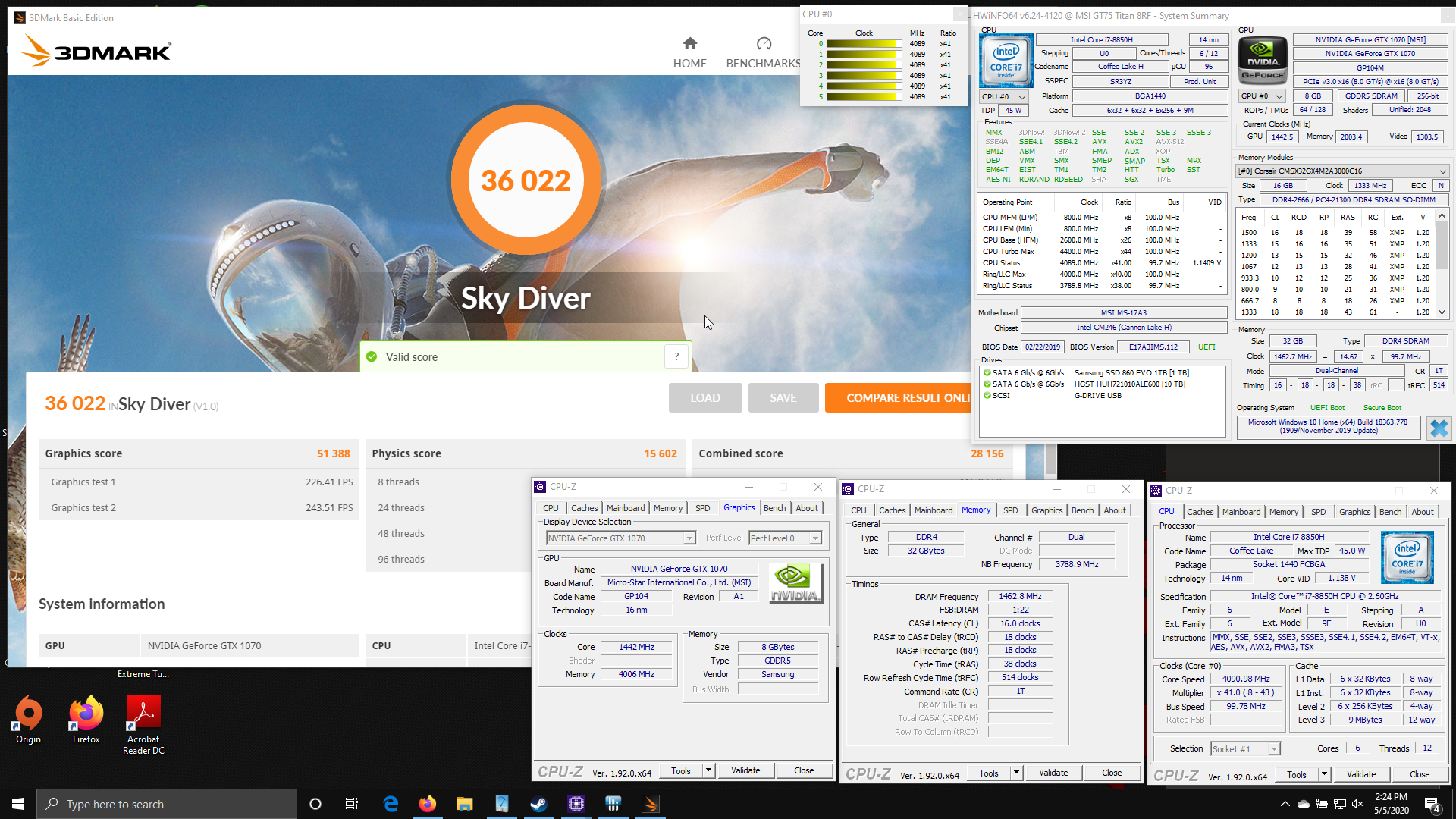Open the Socket #1 Selection dropdown in CPU-Z

click(1245, 749)
